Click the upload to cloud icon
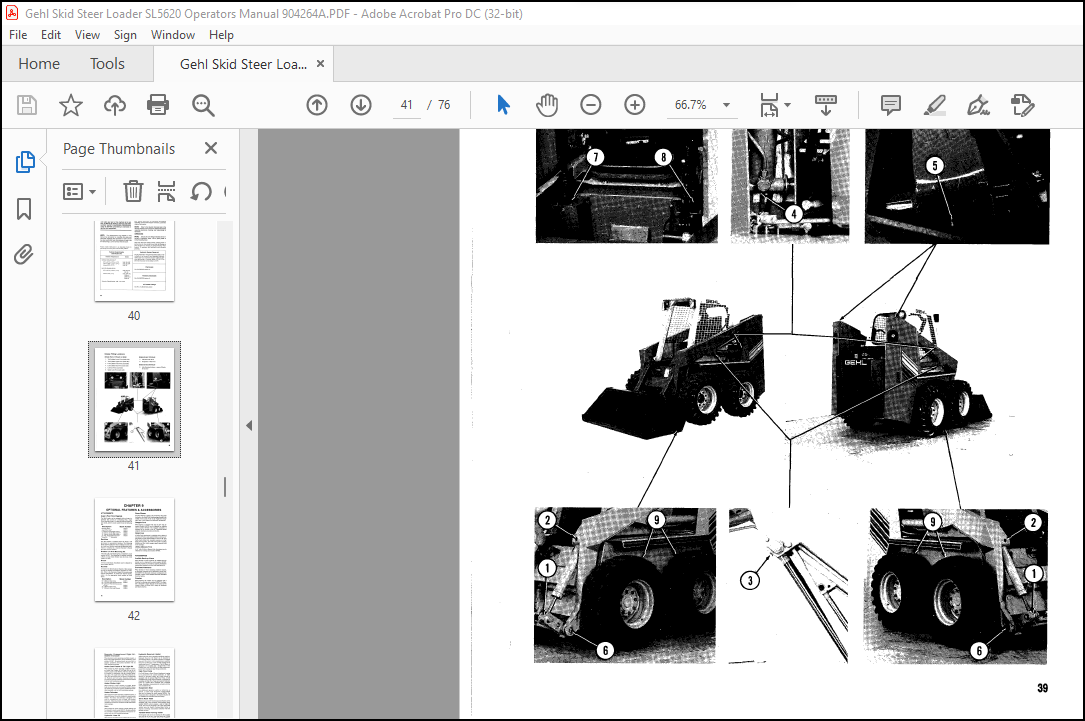Screen dimensions: 1085x721 115,105
